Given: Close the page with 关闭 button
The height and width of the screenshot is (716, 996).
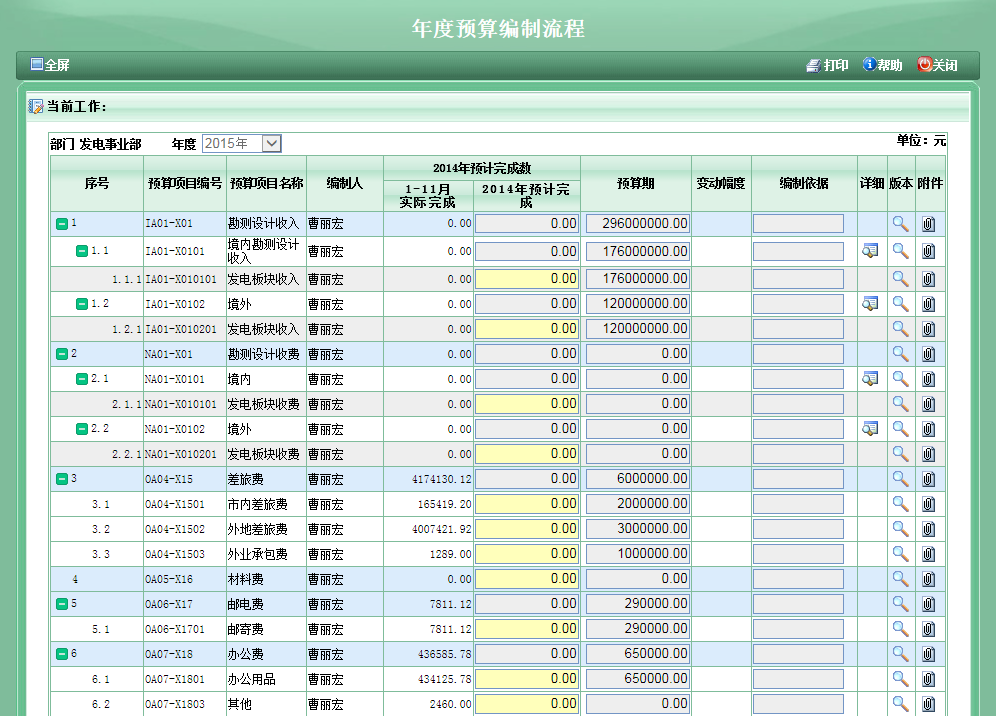Looking at the screenshot, I should 937,65.
